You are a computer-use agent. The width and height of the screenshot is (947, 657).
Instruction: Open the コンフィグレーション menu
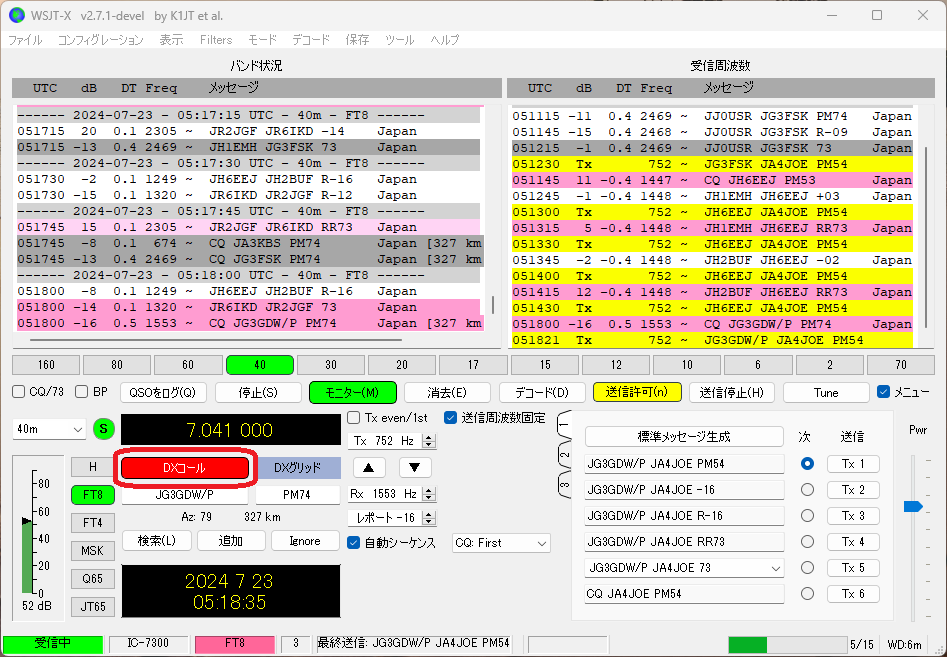pyautogui.click(x=100, y=40)
